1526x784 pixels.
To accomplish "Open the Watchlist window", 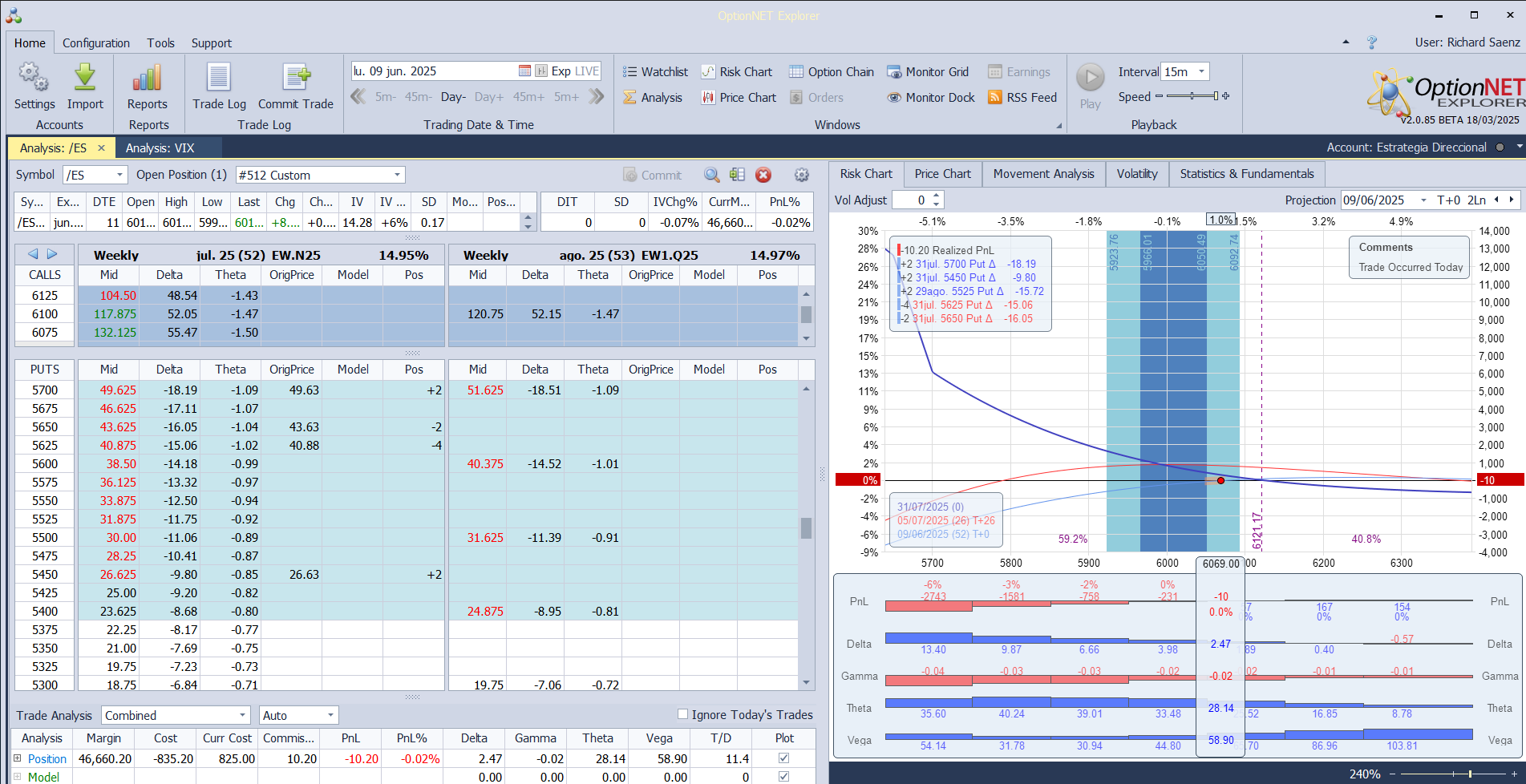I will pyautogui.click(x=655, y=71).
